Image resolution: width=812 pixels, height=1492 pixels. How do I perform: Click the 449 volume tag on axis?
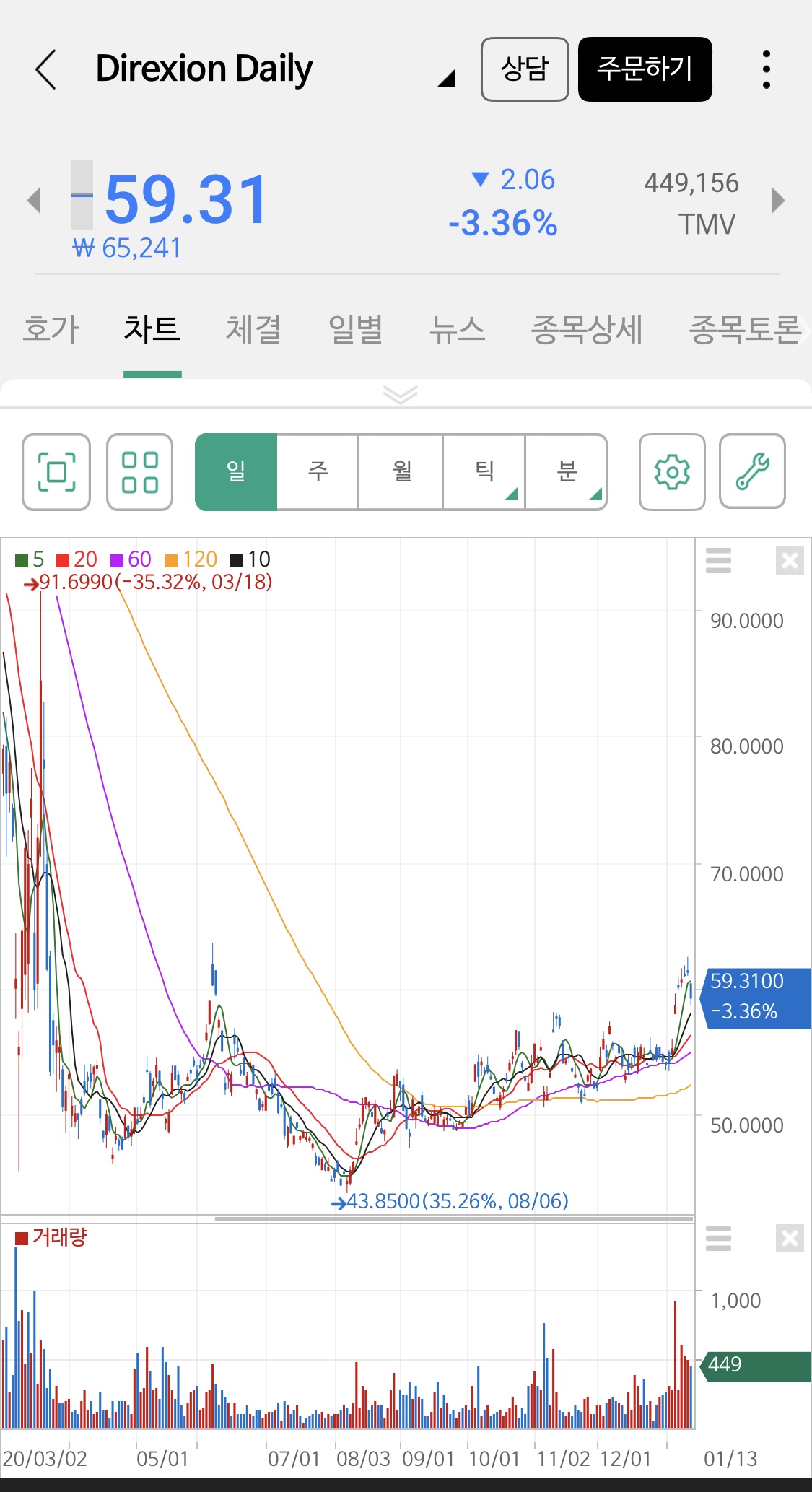[756, 1366]
